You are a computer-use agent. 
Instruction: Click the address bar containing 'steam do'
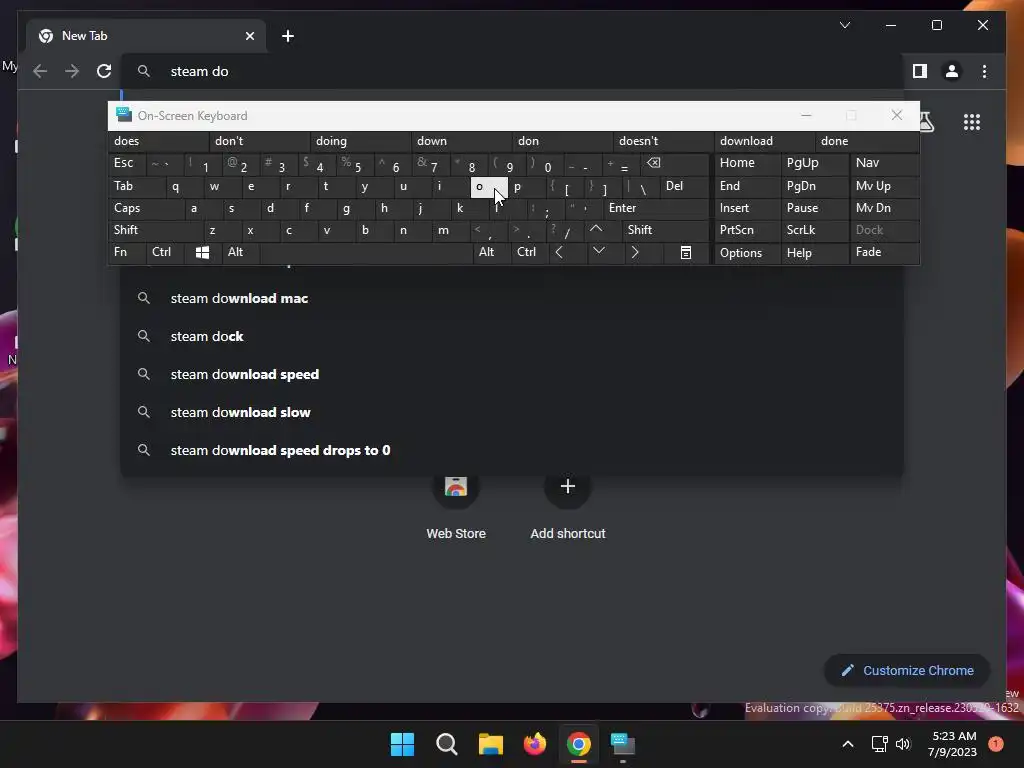pos(512,71)
